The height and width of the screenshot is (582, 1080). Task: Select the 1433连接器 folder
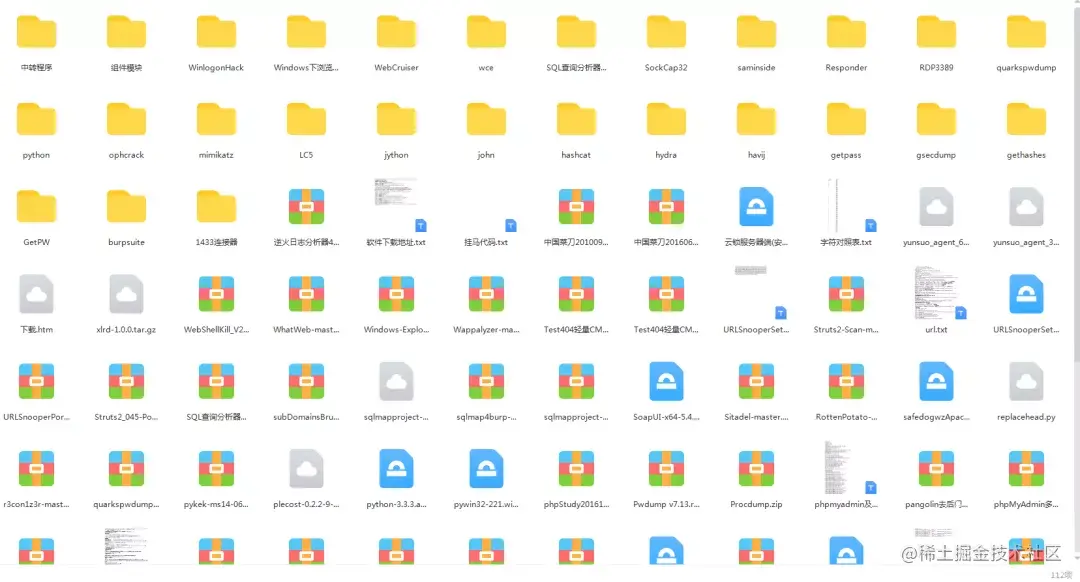(216, 207)
